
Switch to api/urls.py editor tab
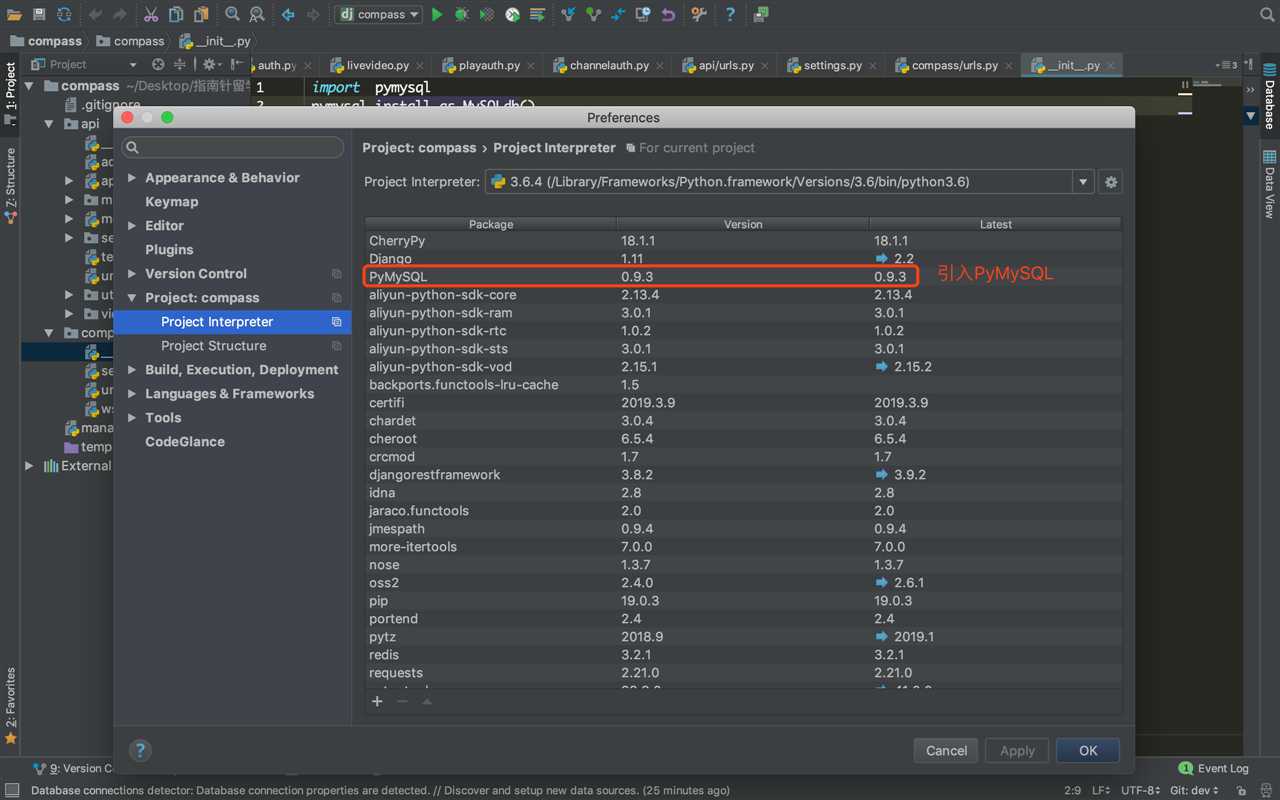[725, 65]
